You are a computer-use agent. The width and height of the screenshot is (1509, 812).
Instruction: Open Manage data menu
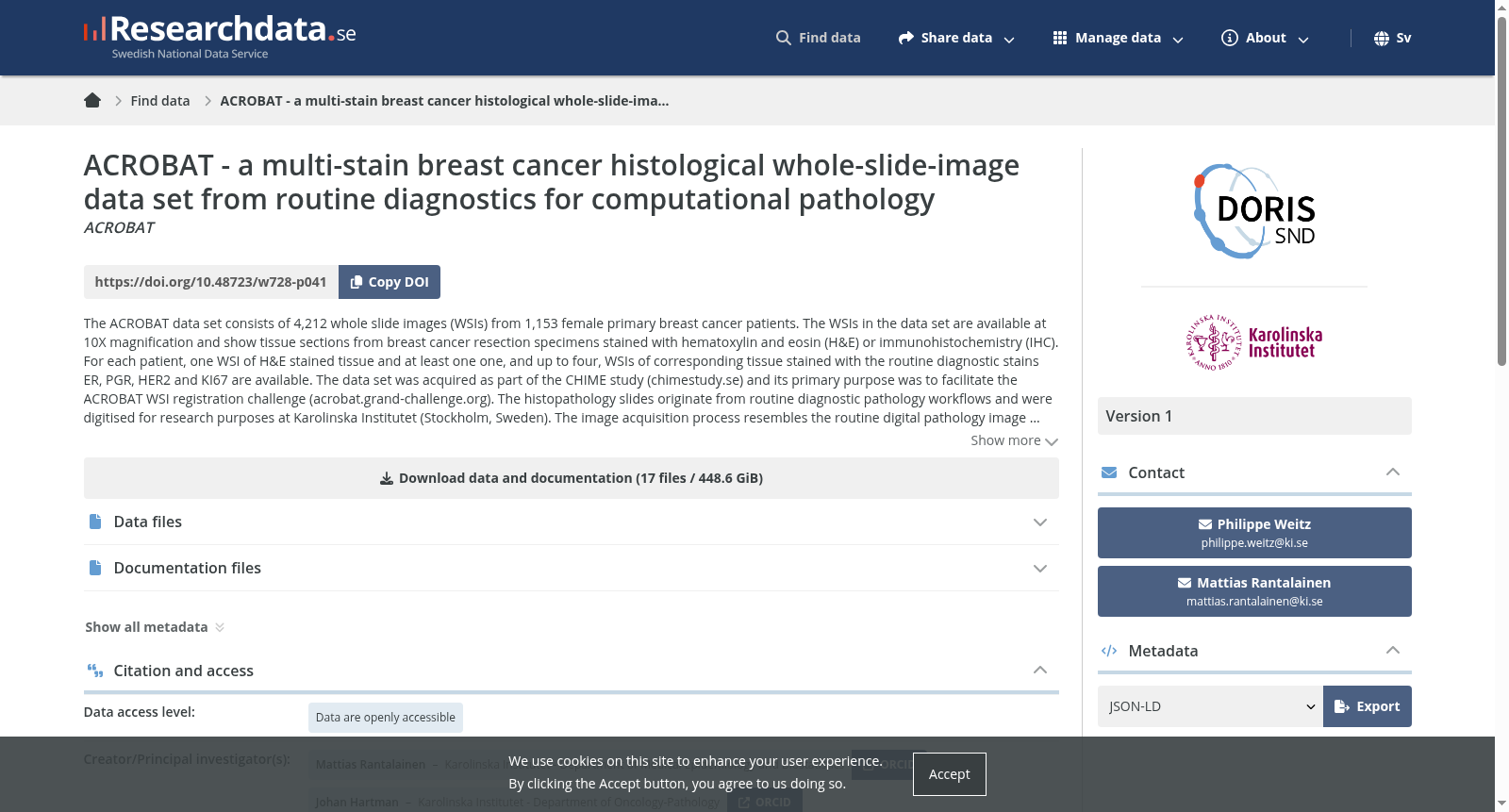1118,38
